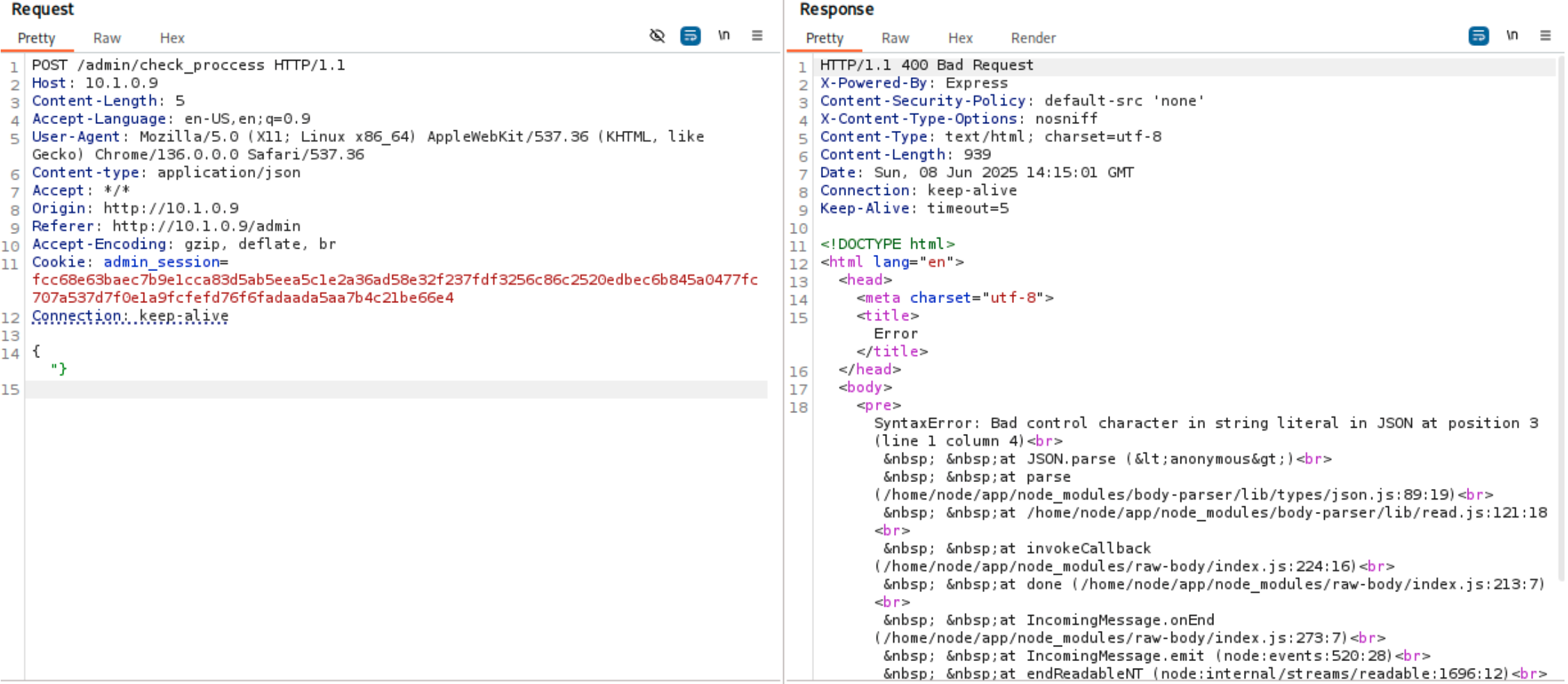Screen dimensions: 1568x684
Task: Click the response Content-Type text/html header
Action: [990, 137]
